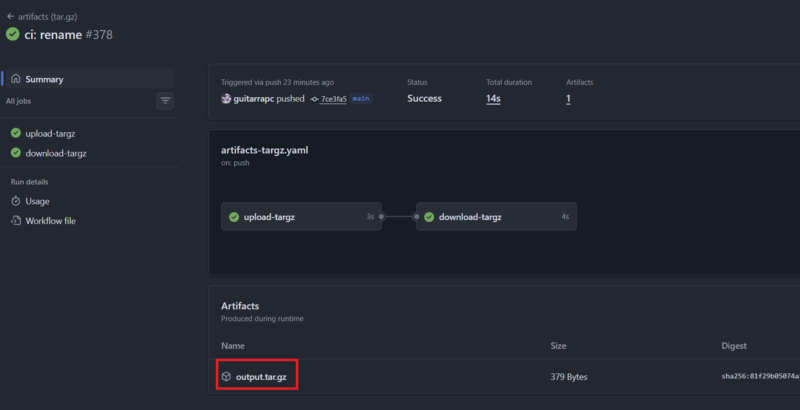800x410 pixels.
Task: Click the Success status text
Action: [x=424, y=99]
